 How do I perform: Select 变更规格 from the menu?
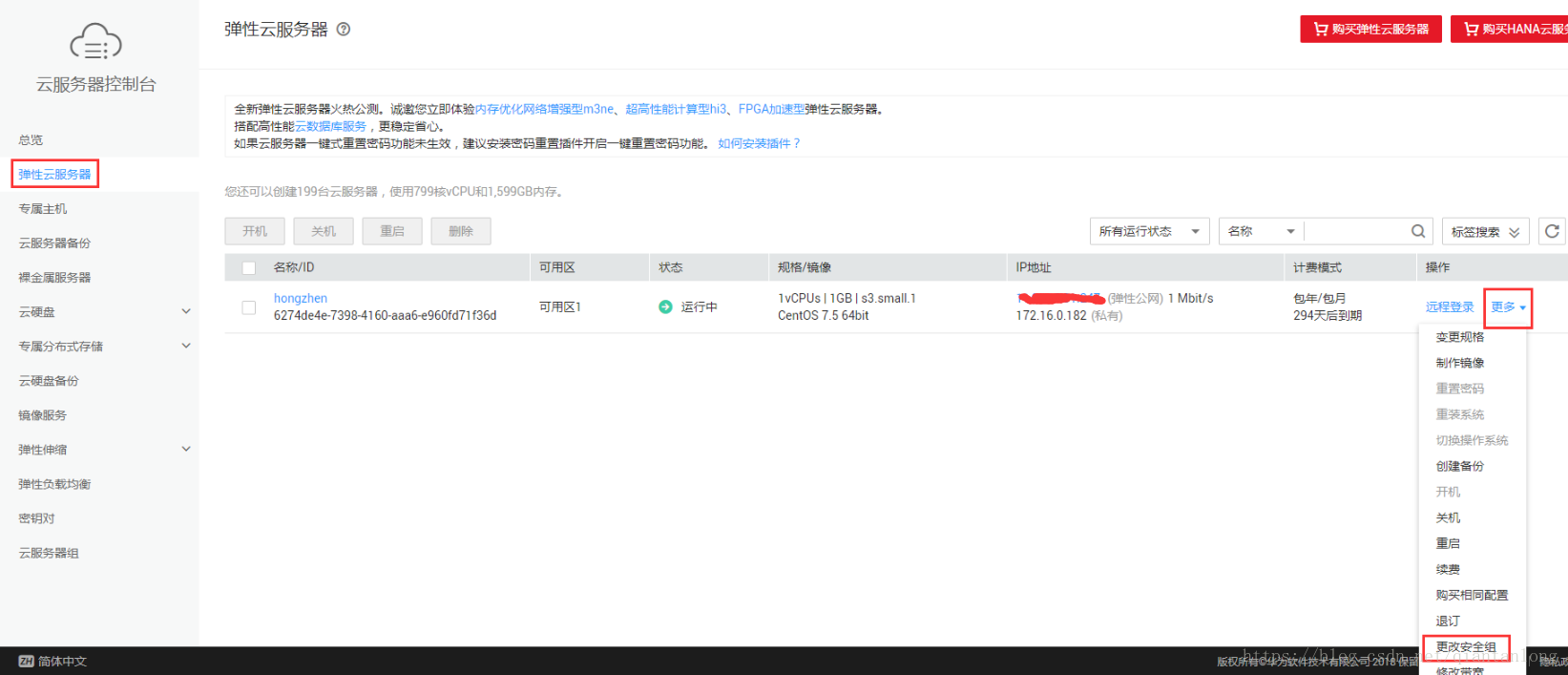click(x=1459, y=337)
